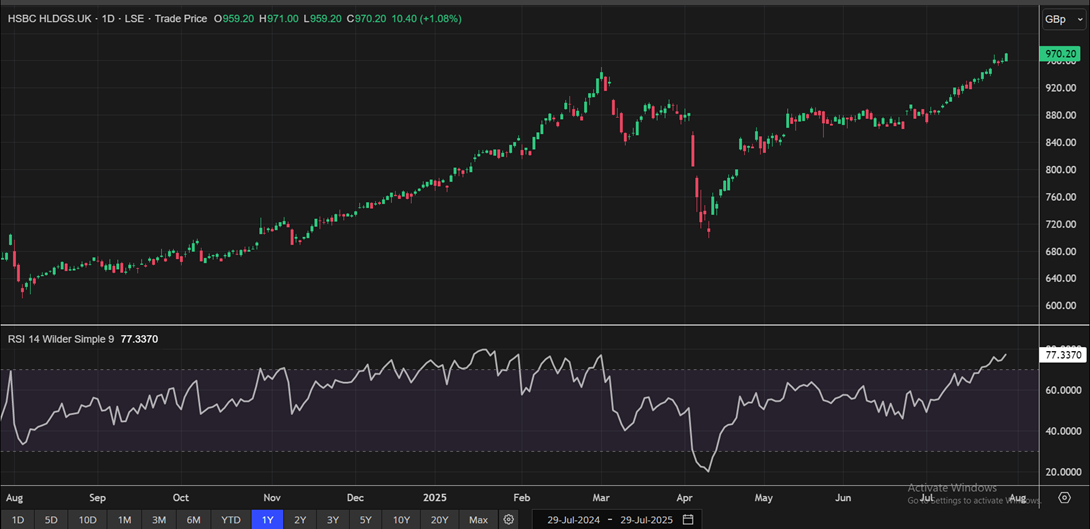This screenshot has width=1090, height=529.
Task: Set chart range to 6M
Action: pyautogui.click(x=194, y=520)
